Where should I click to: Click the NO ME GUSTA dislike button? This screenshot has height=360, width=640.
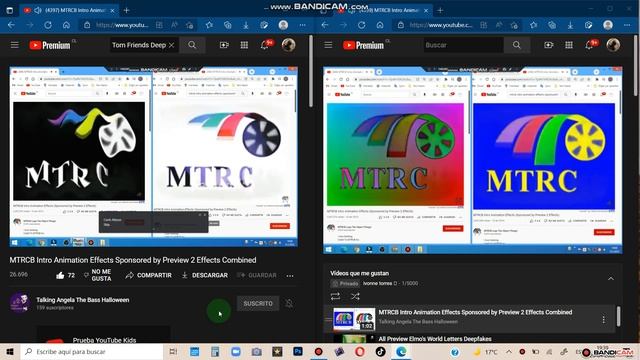(97, 275)
